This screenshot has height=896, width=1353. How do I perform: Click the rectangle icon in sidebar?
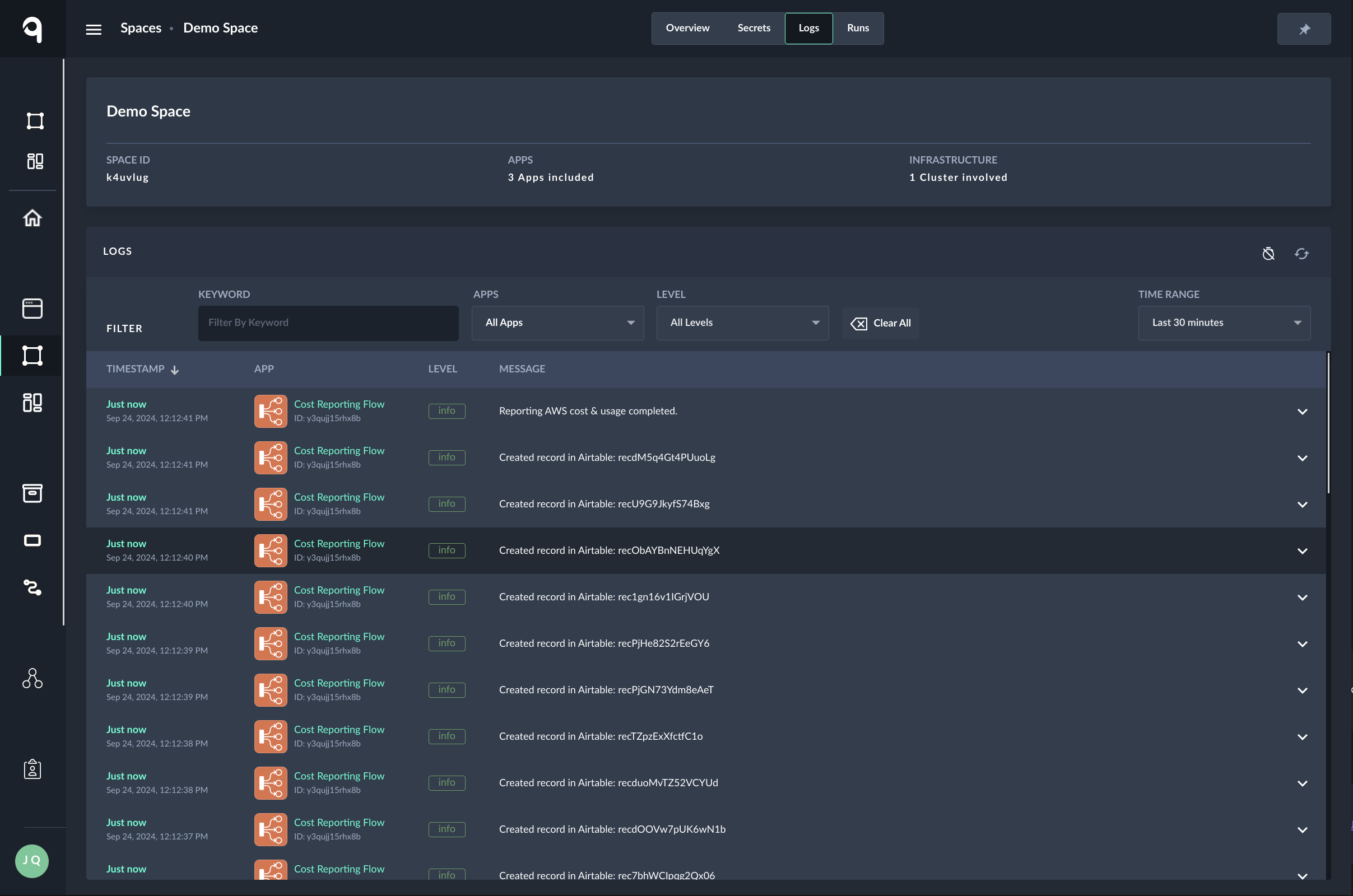coord(32,540)
